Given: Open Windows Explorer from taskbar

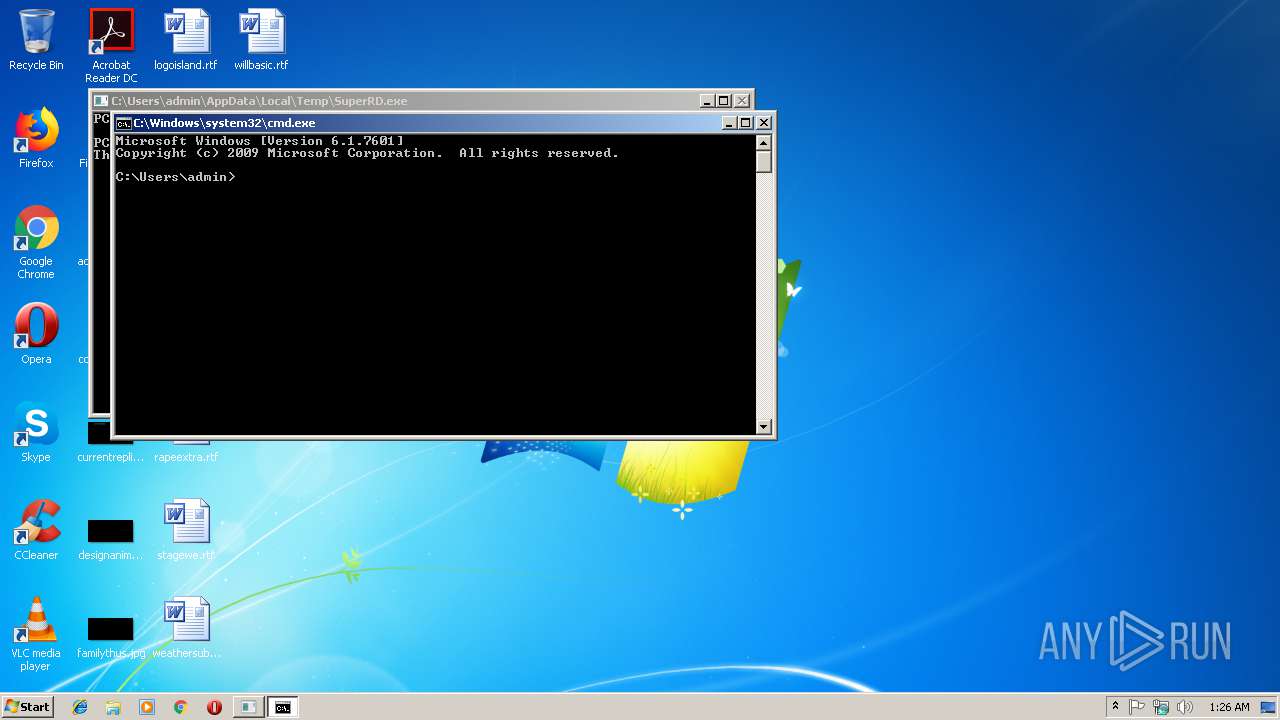Looking at the screenshot, I should point(113,707).
